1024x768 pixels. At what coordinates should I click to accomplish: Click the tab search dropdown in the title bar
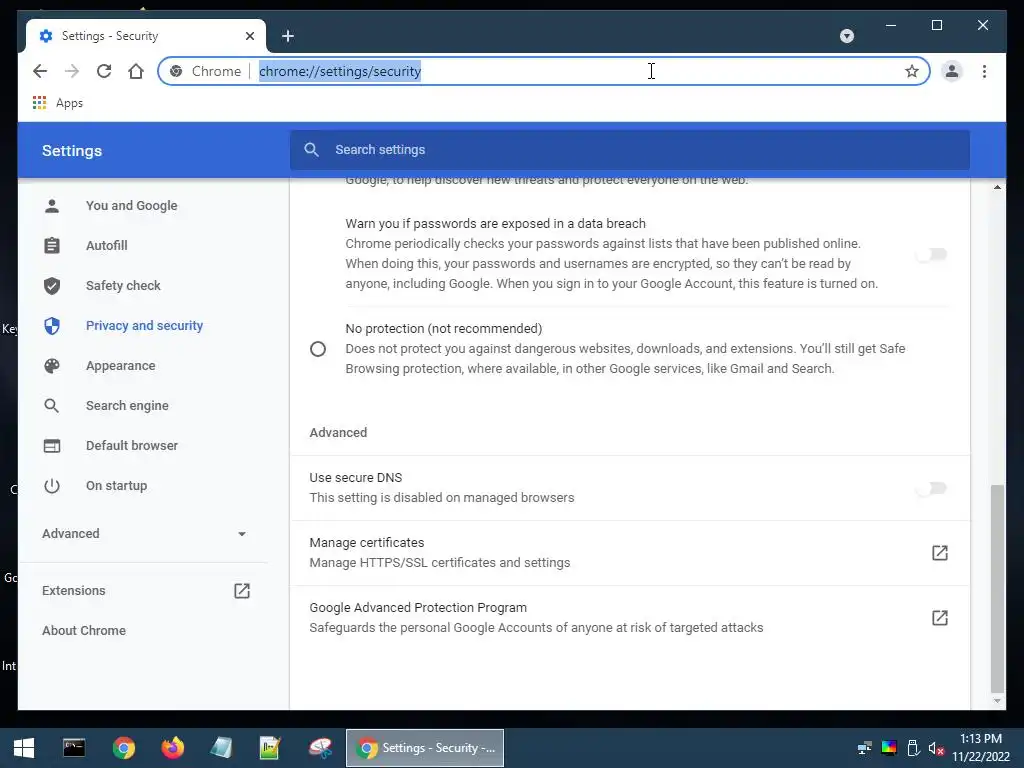[847, 36]
